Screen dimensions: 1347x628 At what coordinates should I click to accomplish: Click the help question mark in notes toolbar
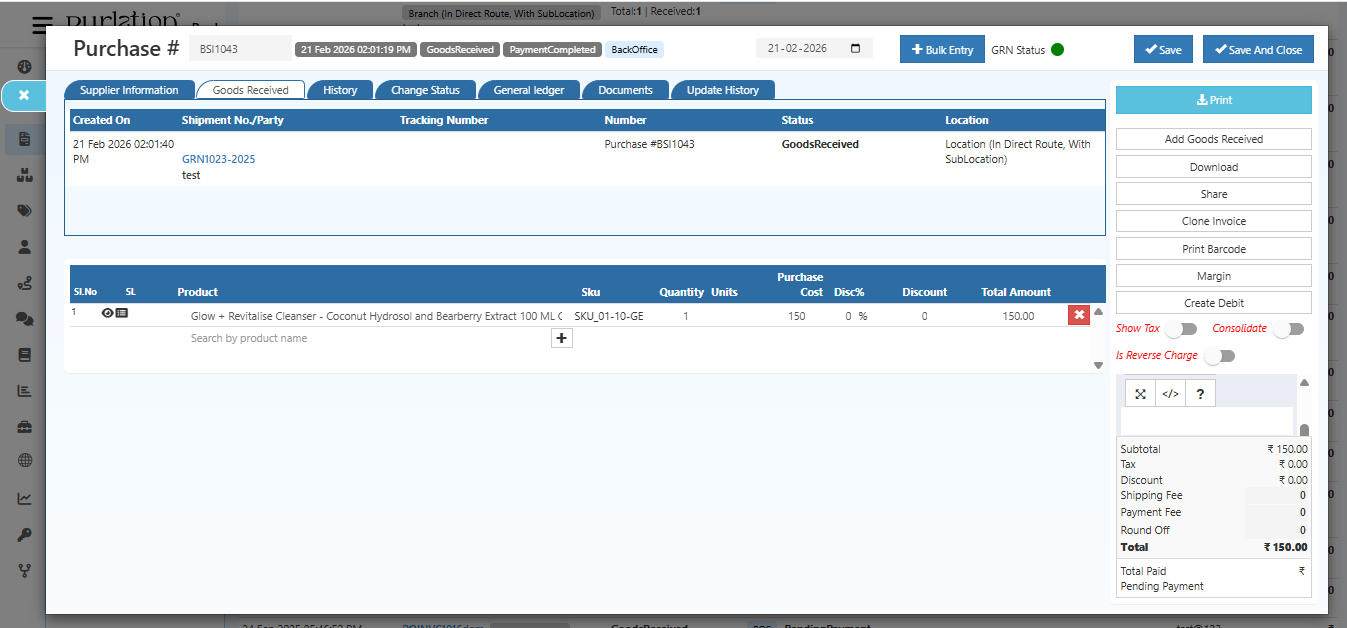pos(1200,392)
